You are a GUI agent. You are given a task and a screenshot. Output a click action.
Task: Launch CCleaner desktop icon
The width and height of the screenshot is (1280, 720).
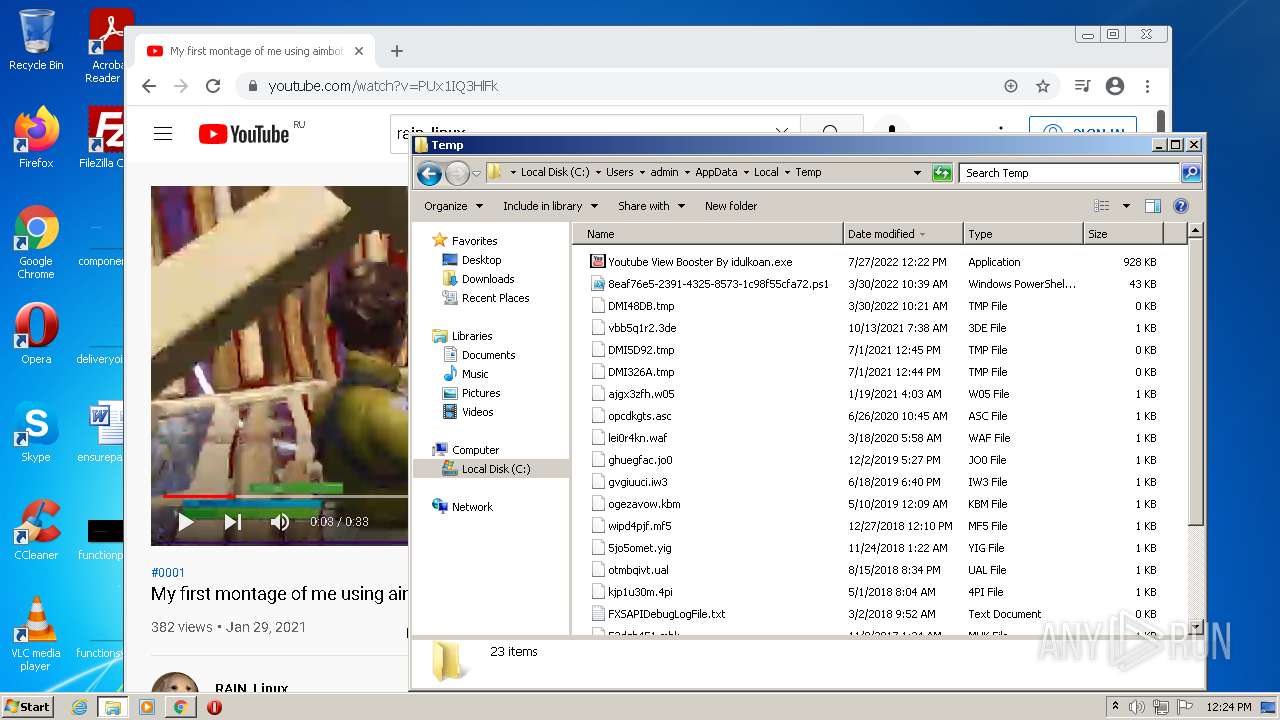point(36,530)
